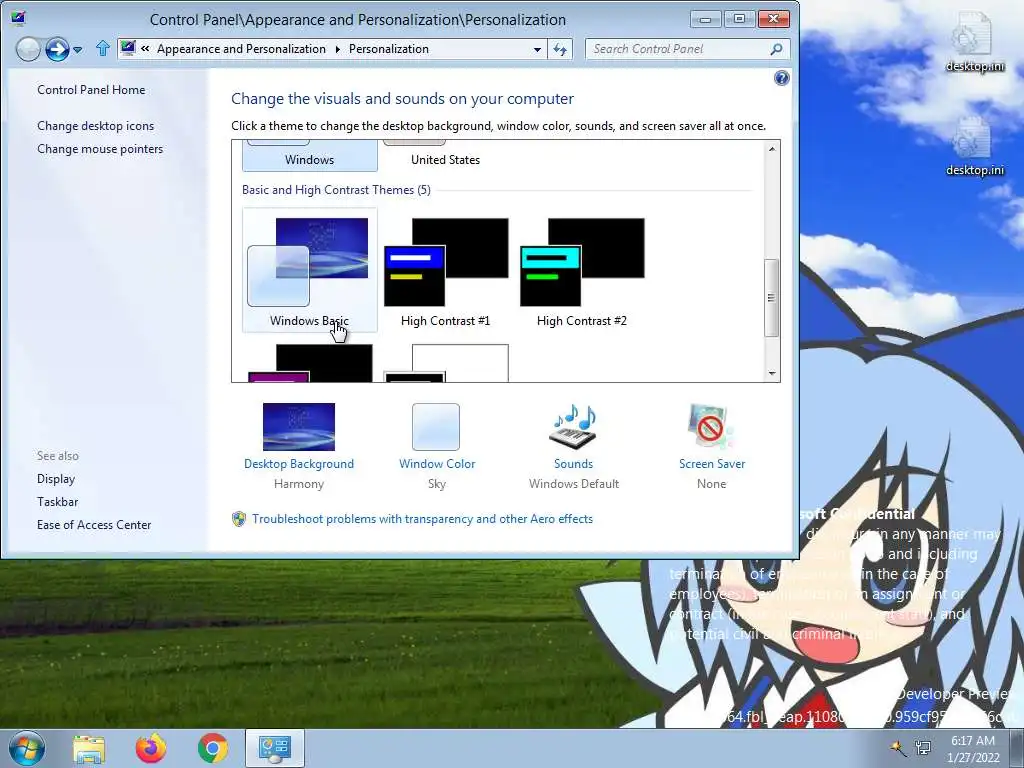Click the network tray icon
The height and width of the screenshot is (768, 1024).
923,748
